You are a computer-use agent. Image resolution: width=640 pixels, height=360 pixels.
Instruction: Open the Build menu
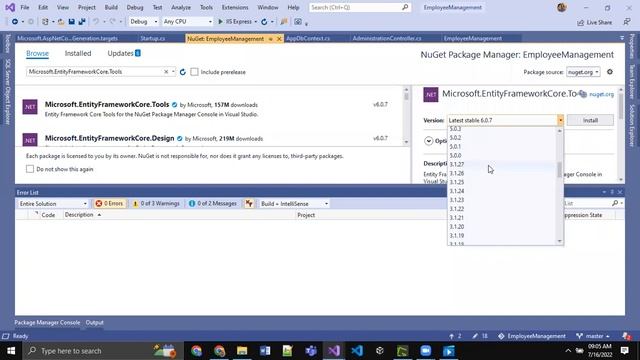coord(111,7)
